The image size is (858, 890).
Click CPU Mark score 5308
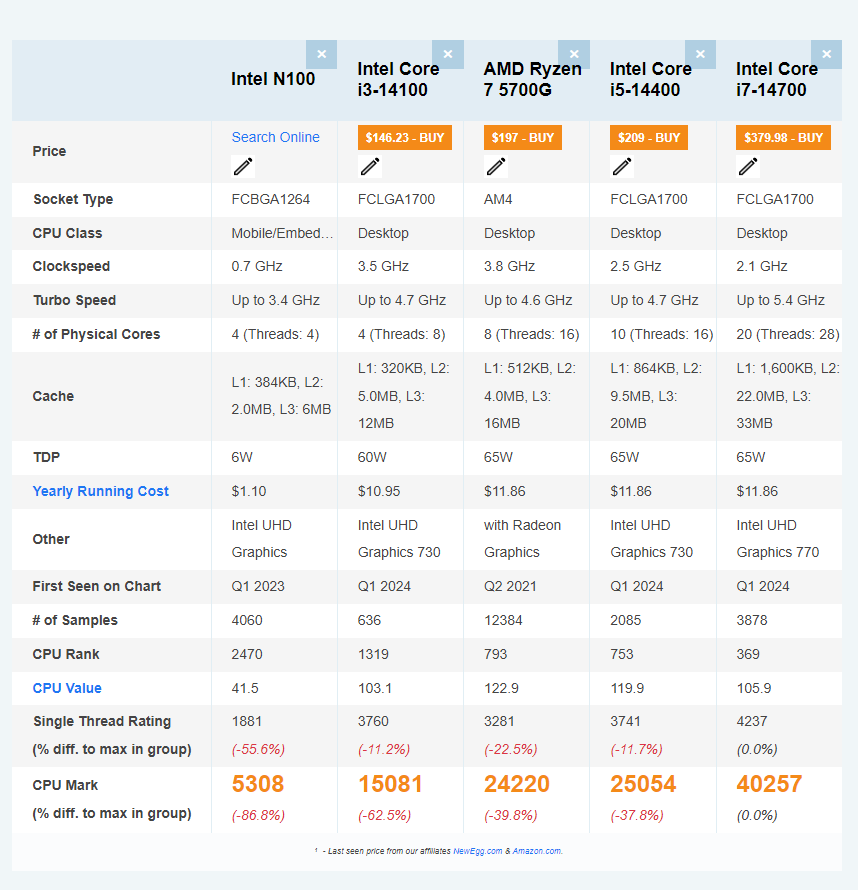(258, 784)
